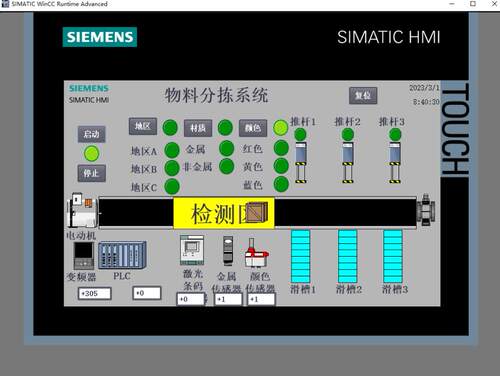This screenshot has height=376, width=500.
Task: Close the WinCC Runtime Advanced window
Action: 494,4
